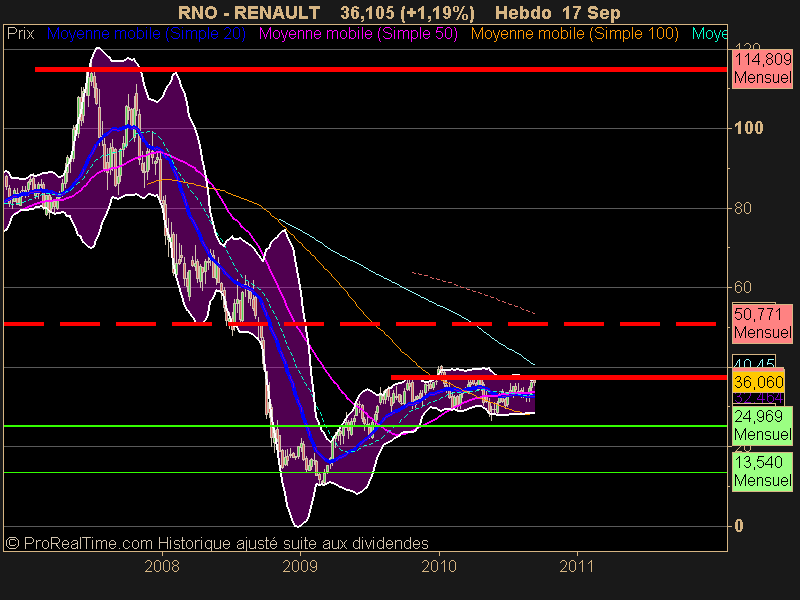Click the 2009 time axis label

[300, 566]
